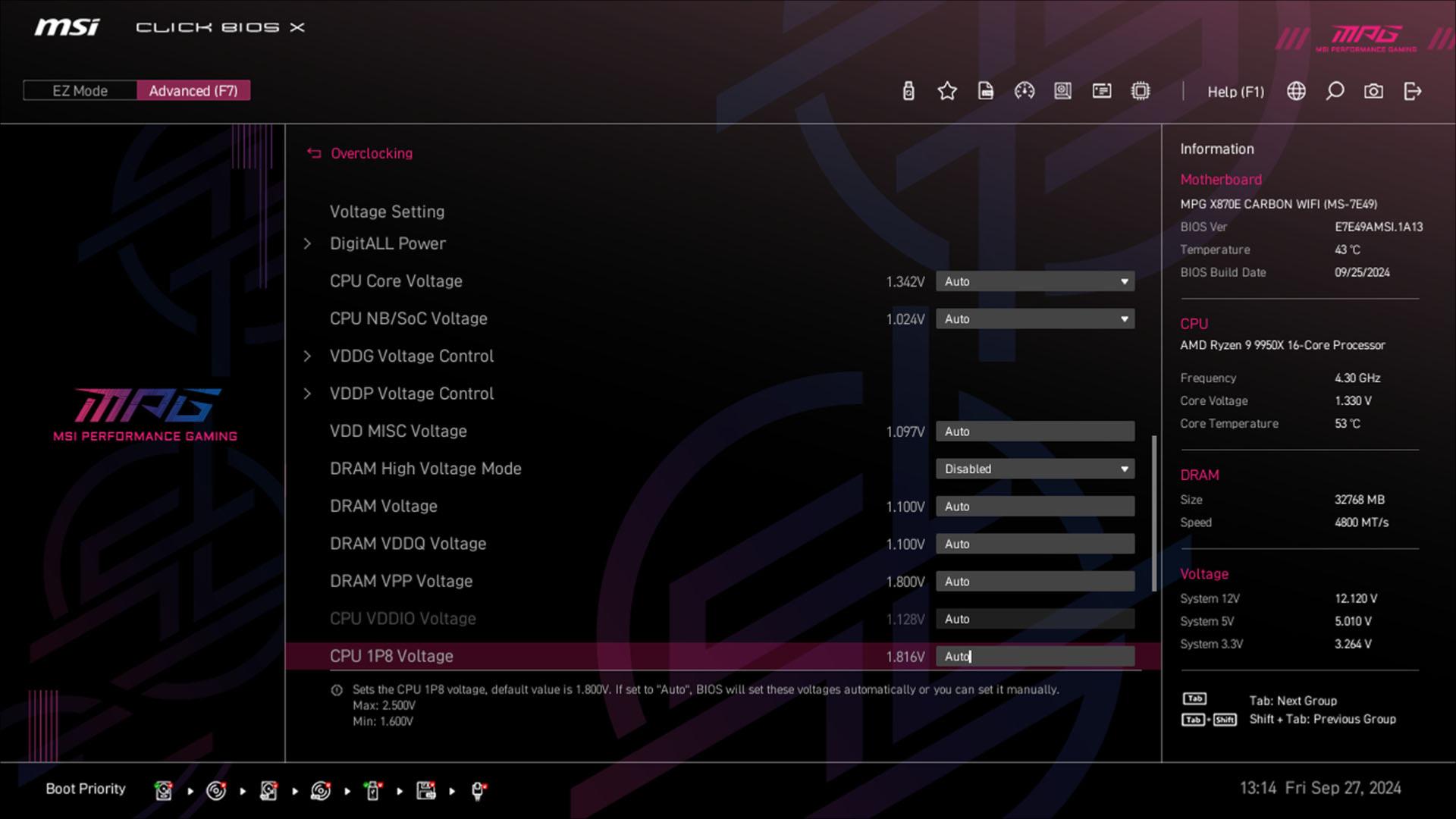Viewport: 1456px width, 819px height.
Task: Click the DRAM VDDQ Voltage field
Action: click(1035, 544)
